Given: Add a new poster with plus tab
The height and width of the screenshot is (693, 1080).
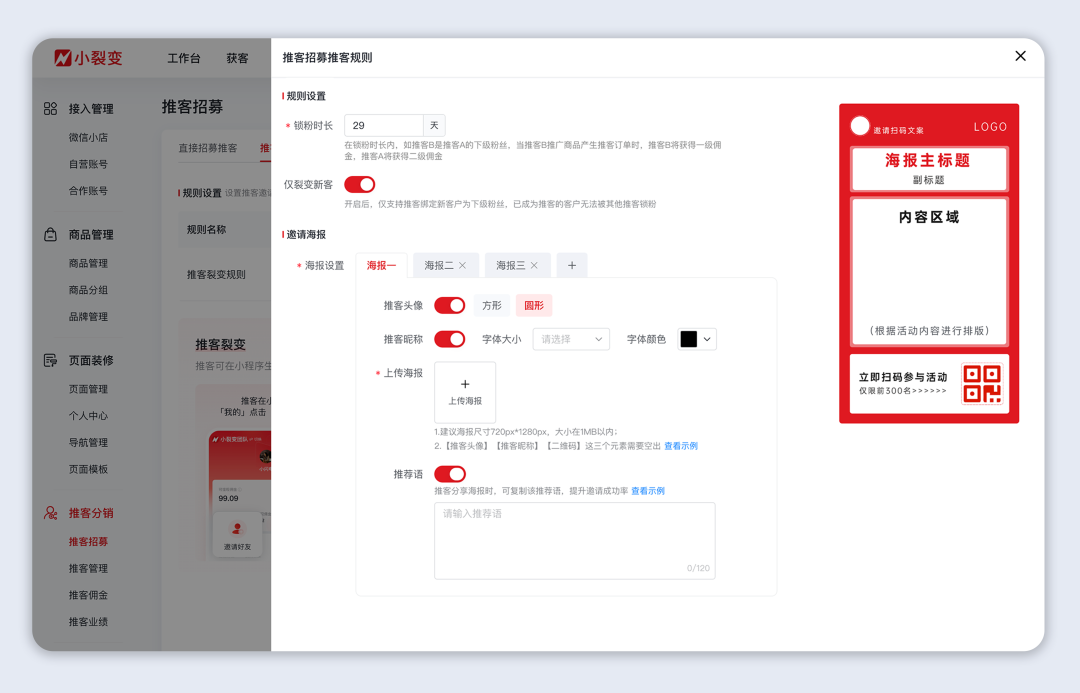Looking at the screenshot, I should [572, 266].
